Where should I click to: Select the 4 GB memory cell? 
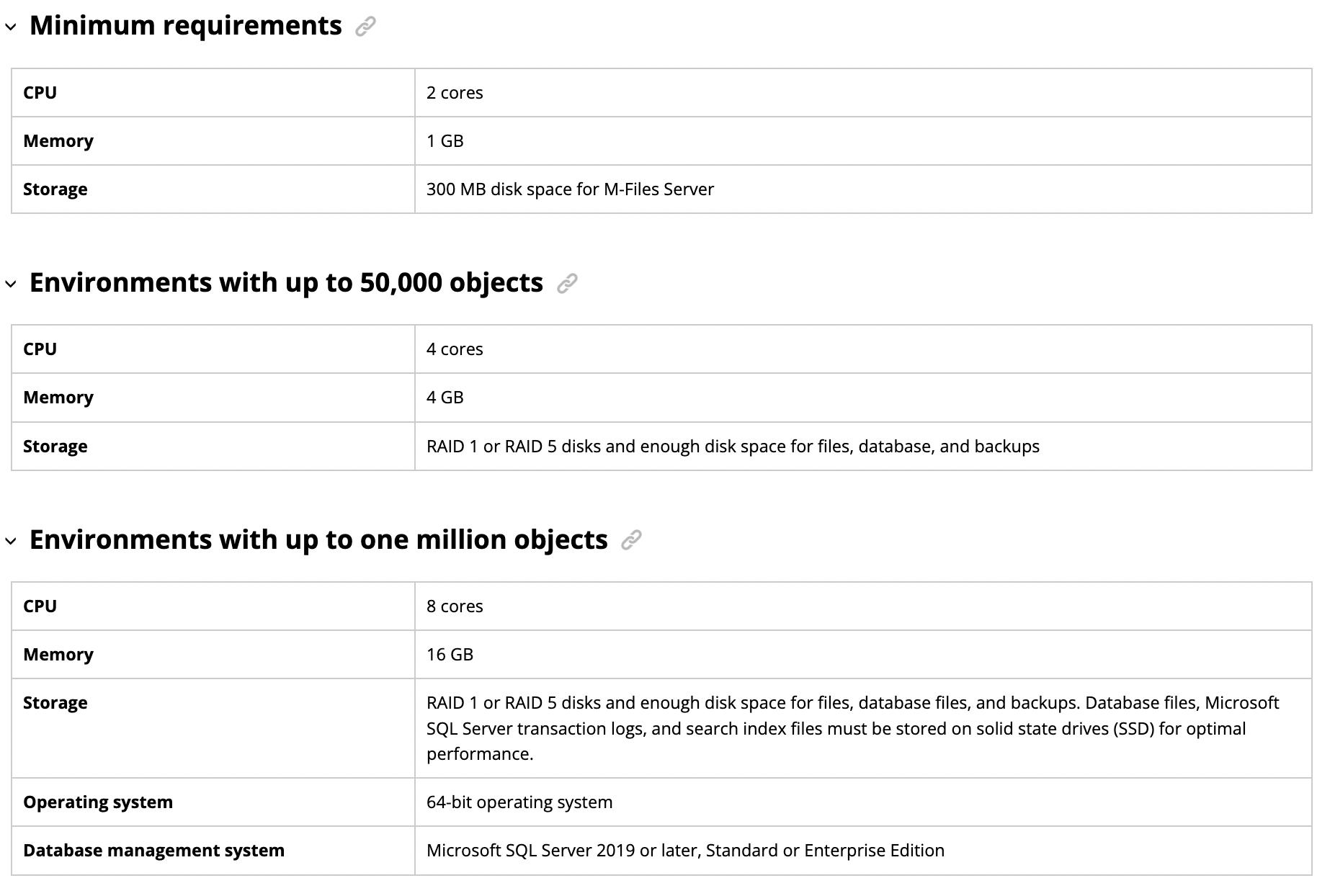coord(863,398)
